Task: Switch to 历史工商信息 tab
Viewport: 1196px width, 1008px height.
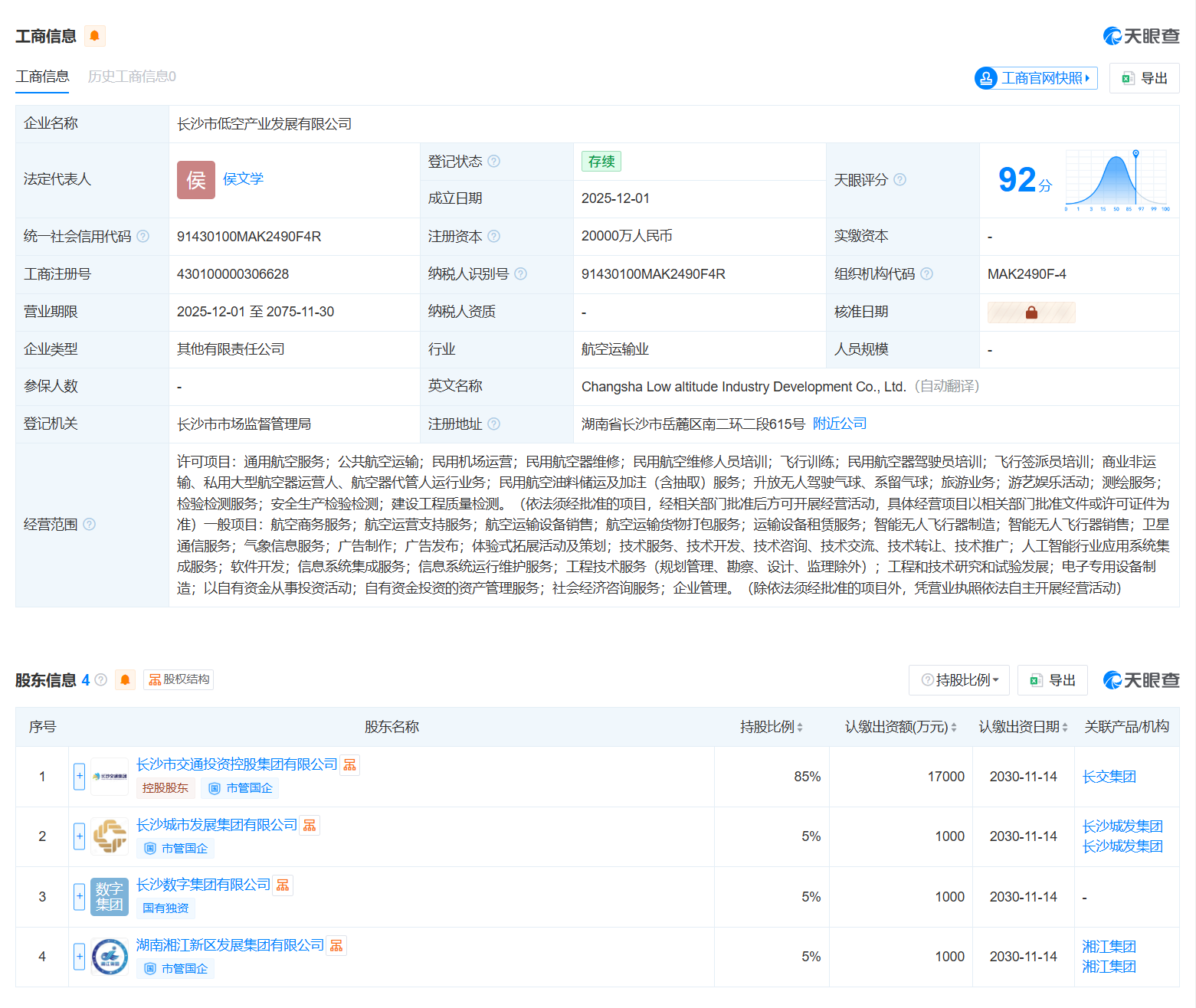Action: pyautogui.click(x=132, y=77)
